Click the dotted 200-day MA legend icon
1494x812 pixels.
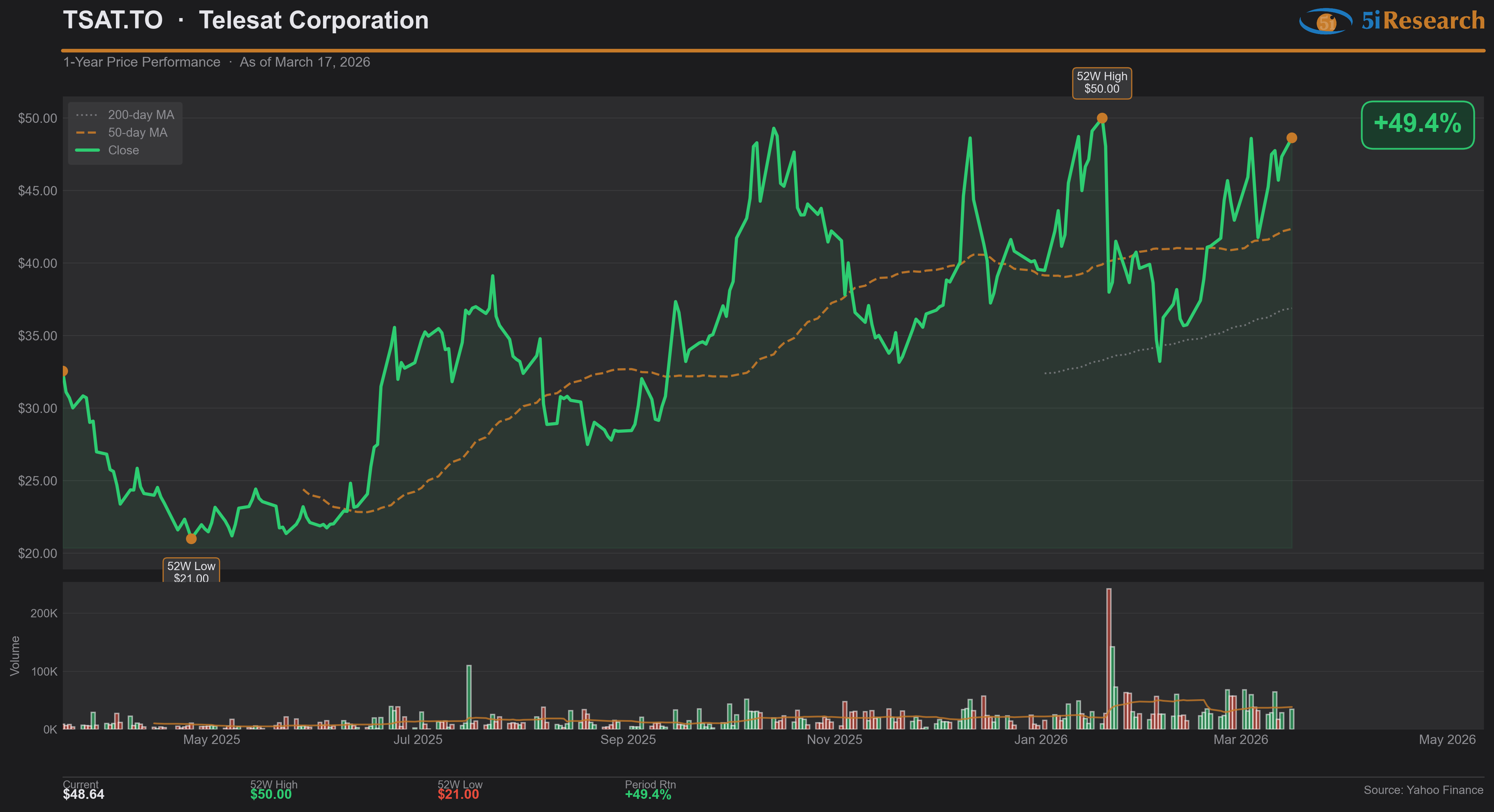[87, 115]
